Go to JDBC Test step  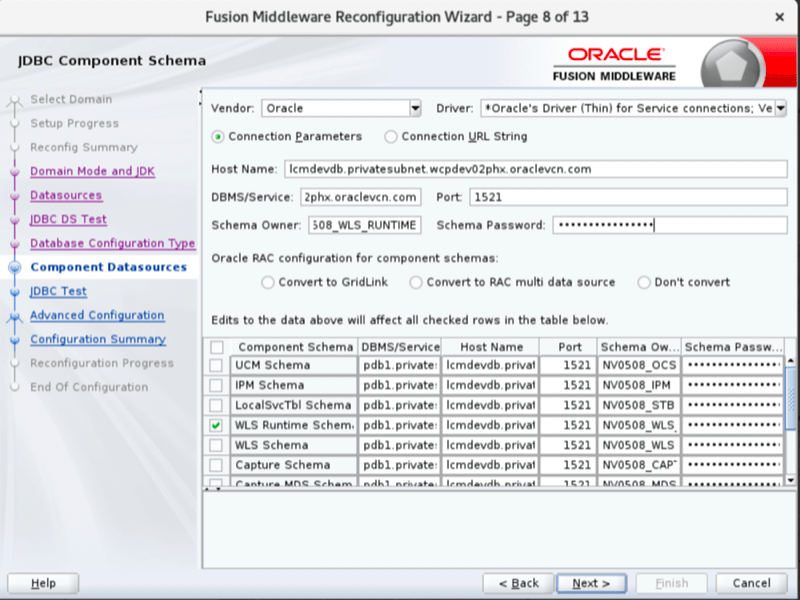point(58,291)
